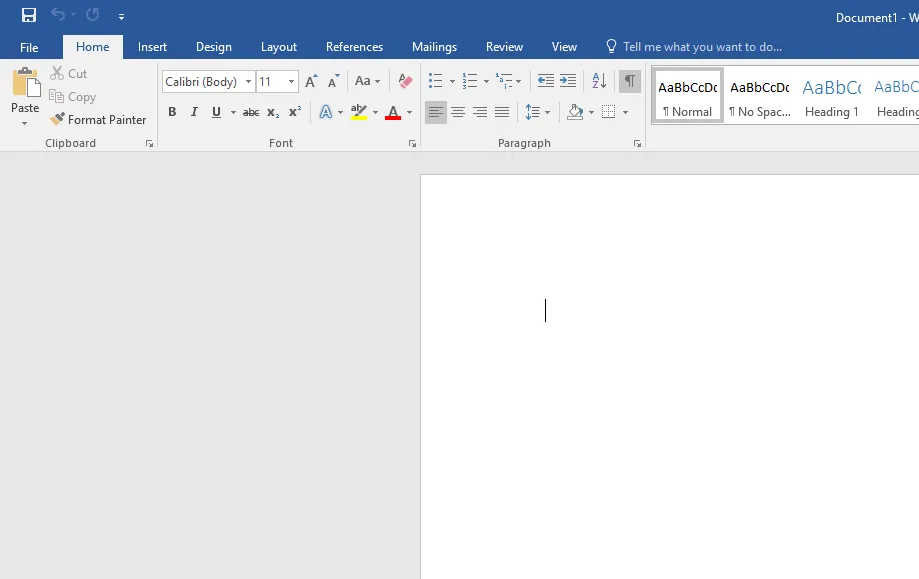Toggle Superscript formatting

click(x=295, y=112)
